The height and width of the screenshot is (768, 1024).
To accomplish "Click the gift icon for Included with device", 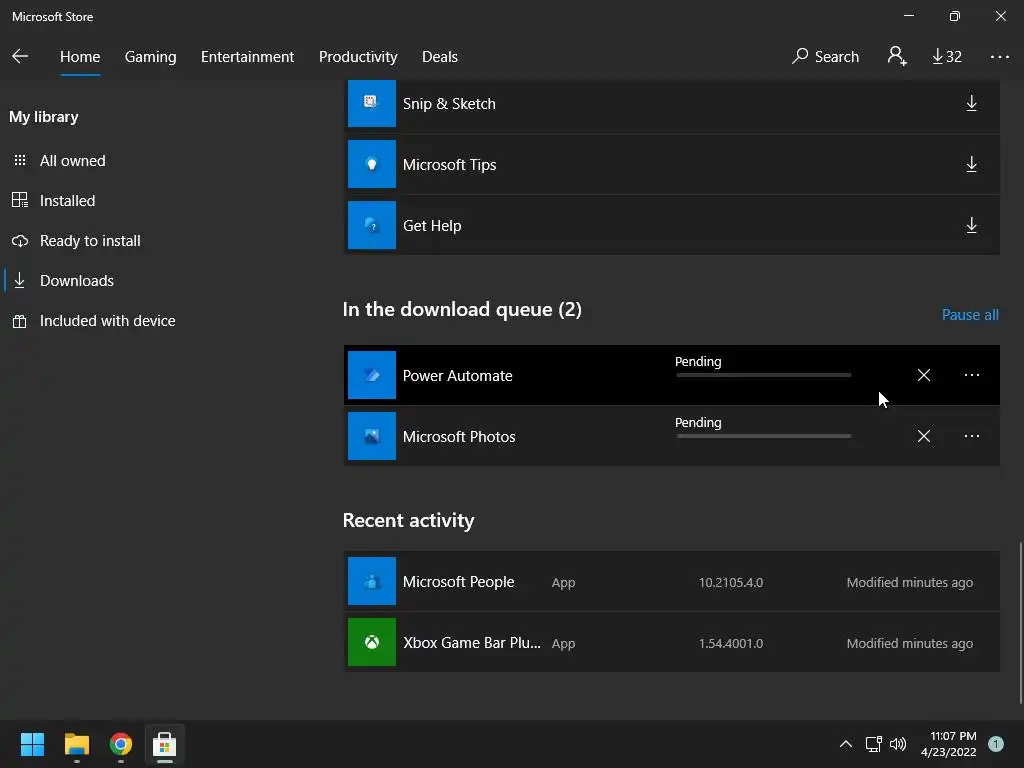I will pos(20,321).
